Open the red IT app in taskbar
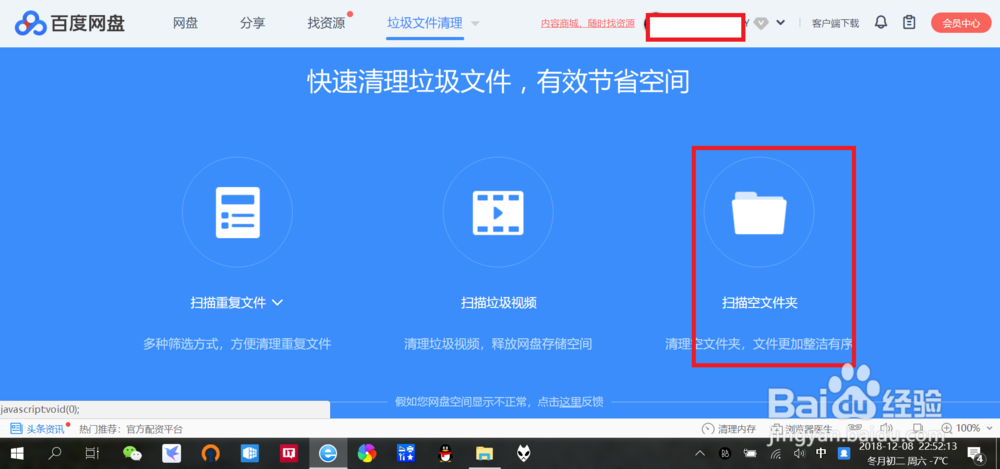The image size is (1000, 469). (x=289, y=454)
